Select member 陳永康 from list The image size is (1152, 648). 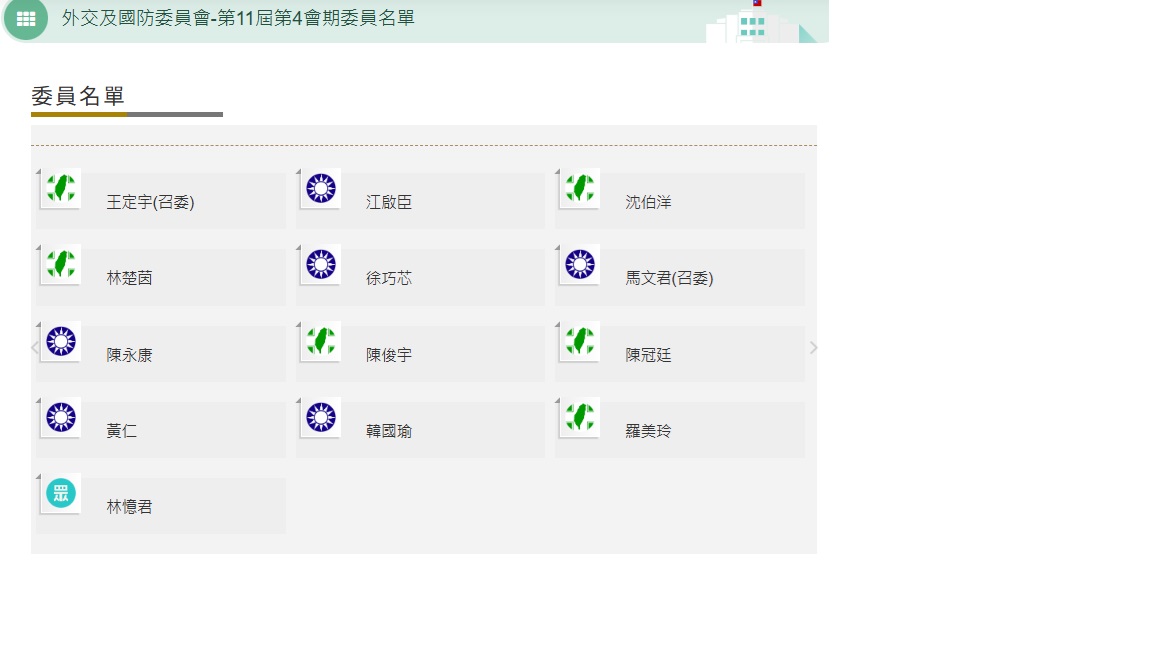(x=130, y=355)
